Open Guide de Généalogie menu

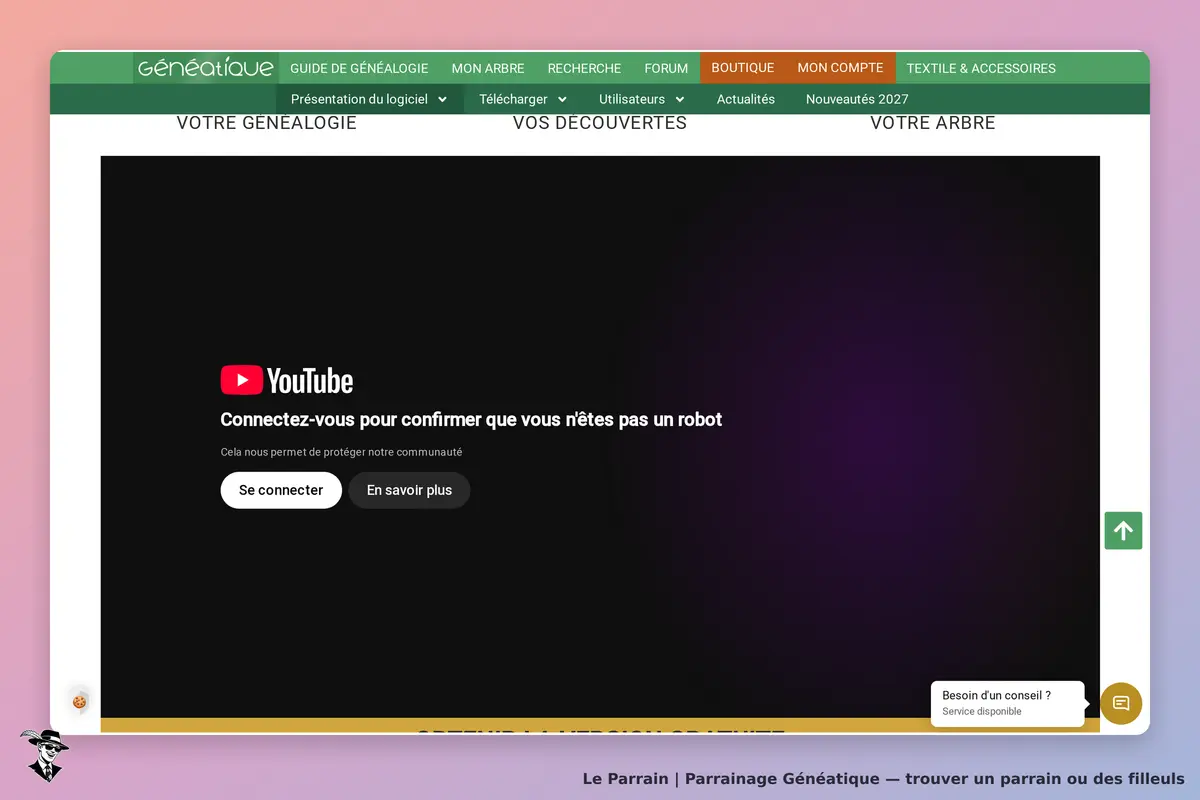359,68
